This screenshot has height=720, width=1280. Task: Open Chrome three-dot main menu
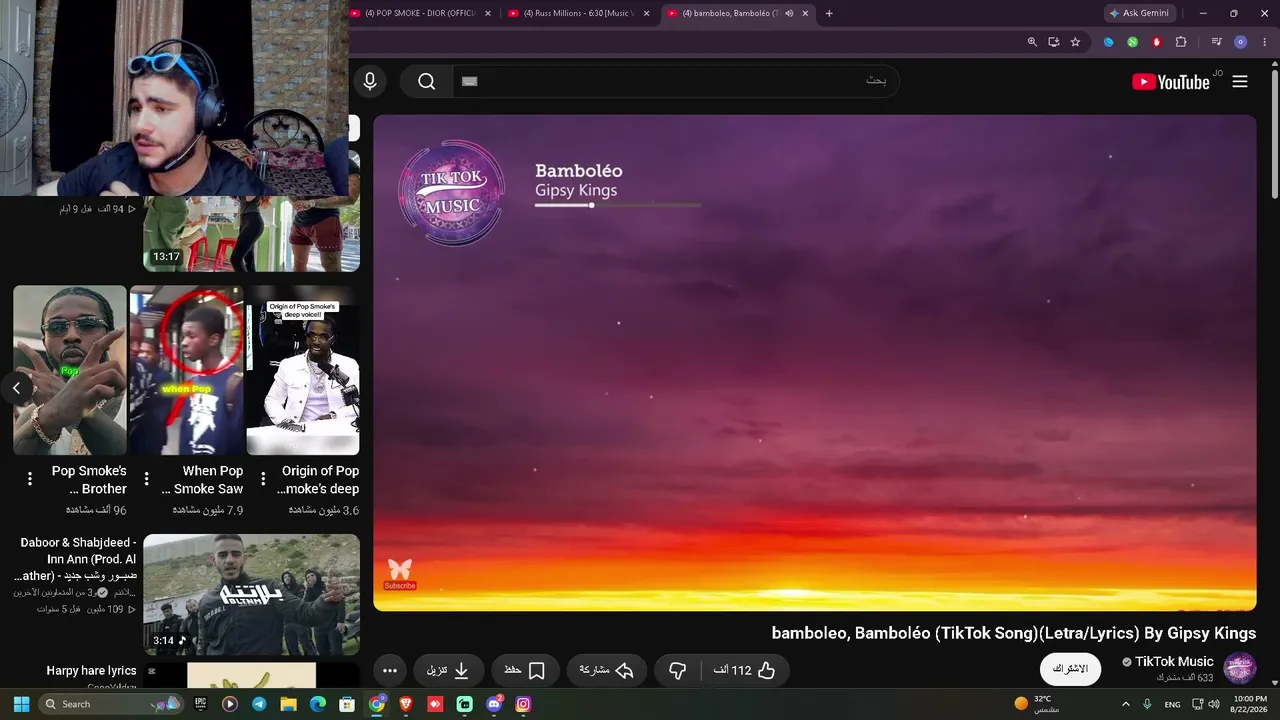click(1265, 42)
